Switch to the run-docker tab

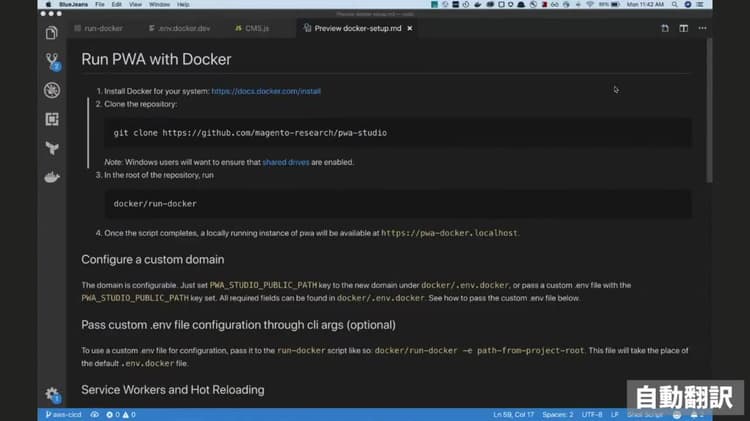(x=99, y=28)
